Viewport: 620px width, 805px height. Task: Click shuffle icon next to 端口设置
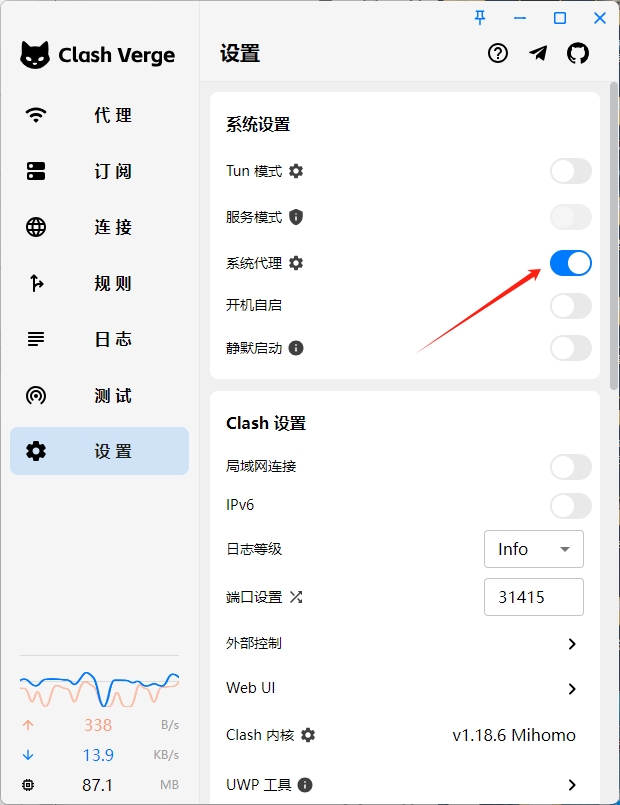(x=296, y=597)
